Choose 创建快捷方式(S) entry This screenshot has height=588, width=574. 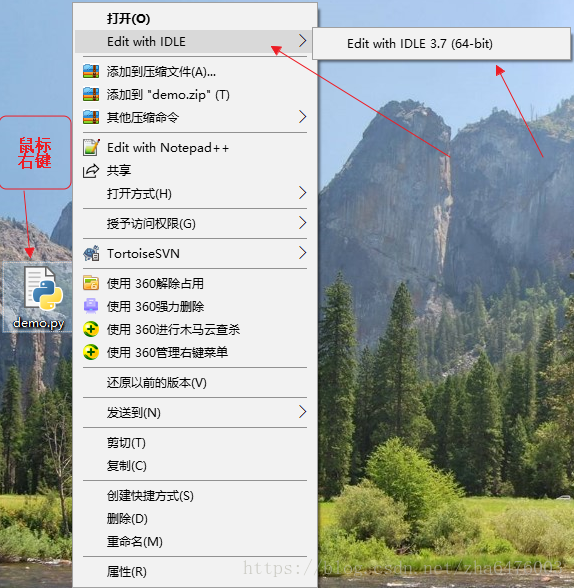pyautogui.click(x=195, y=496)
